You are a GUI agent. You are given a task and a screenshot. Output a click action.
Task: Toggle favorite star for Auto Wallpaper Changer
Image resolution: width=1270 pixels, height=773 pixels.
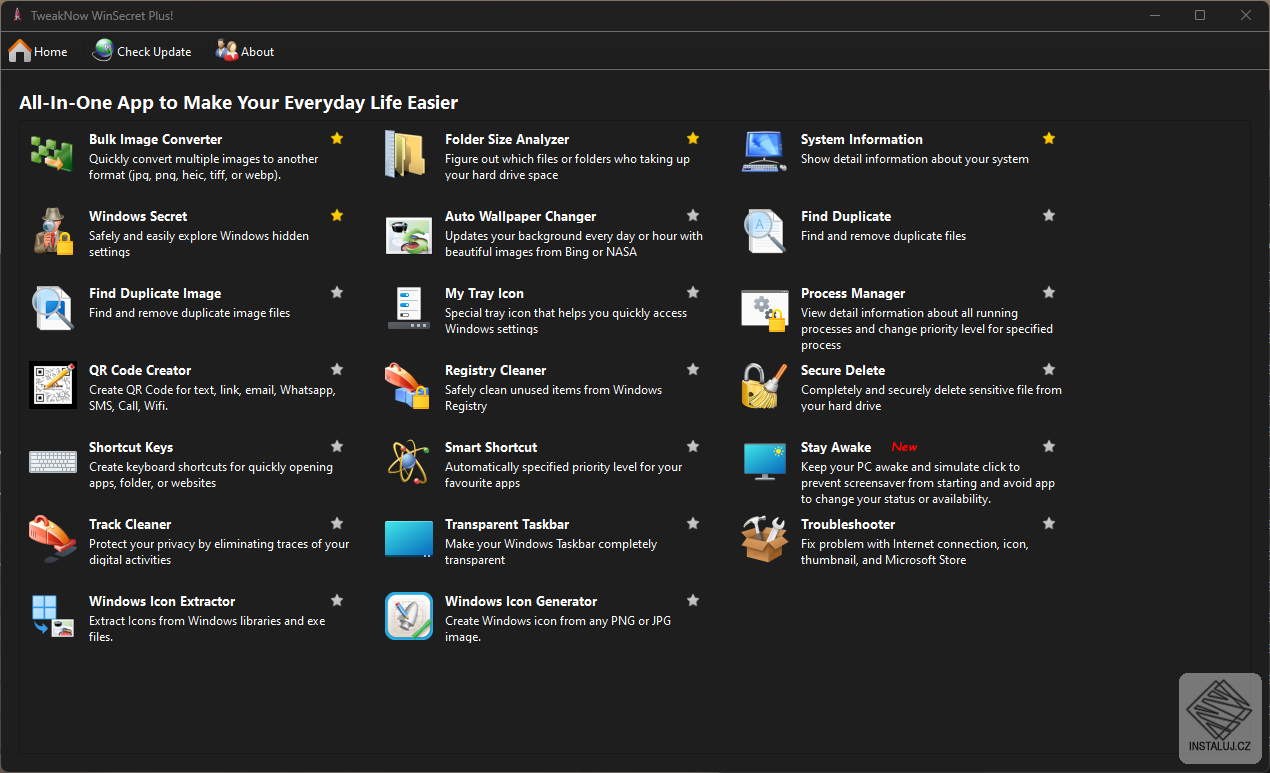point(693,215)
